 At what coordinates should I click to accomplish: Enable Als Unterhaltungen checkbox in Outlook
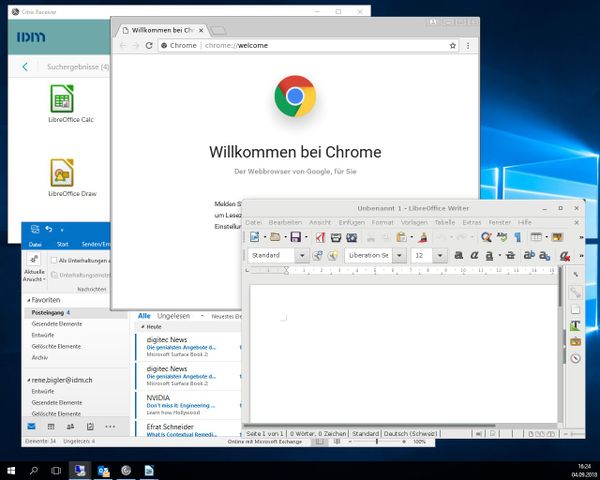(54, 260)
